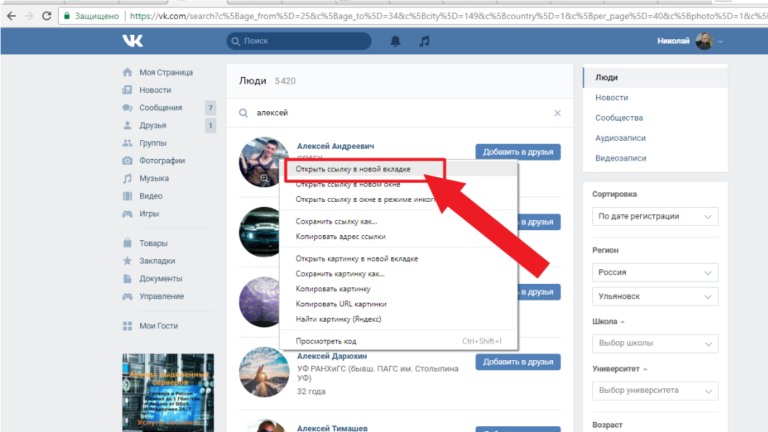The height and width of the screenshot is (432, 768).
Task: Select Копировать картинку menu entry
Action: 399,289
